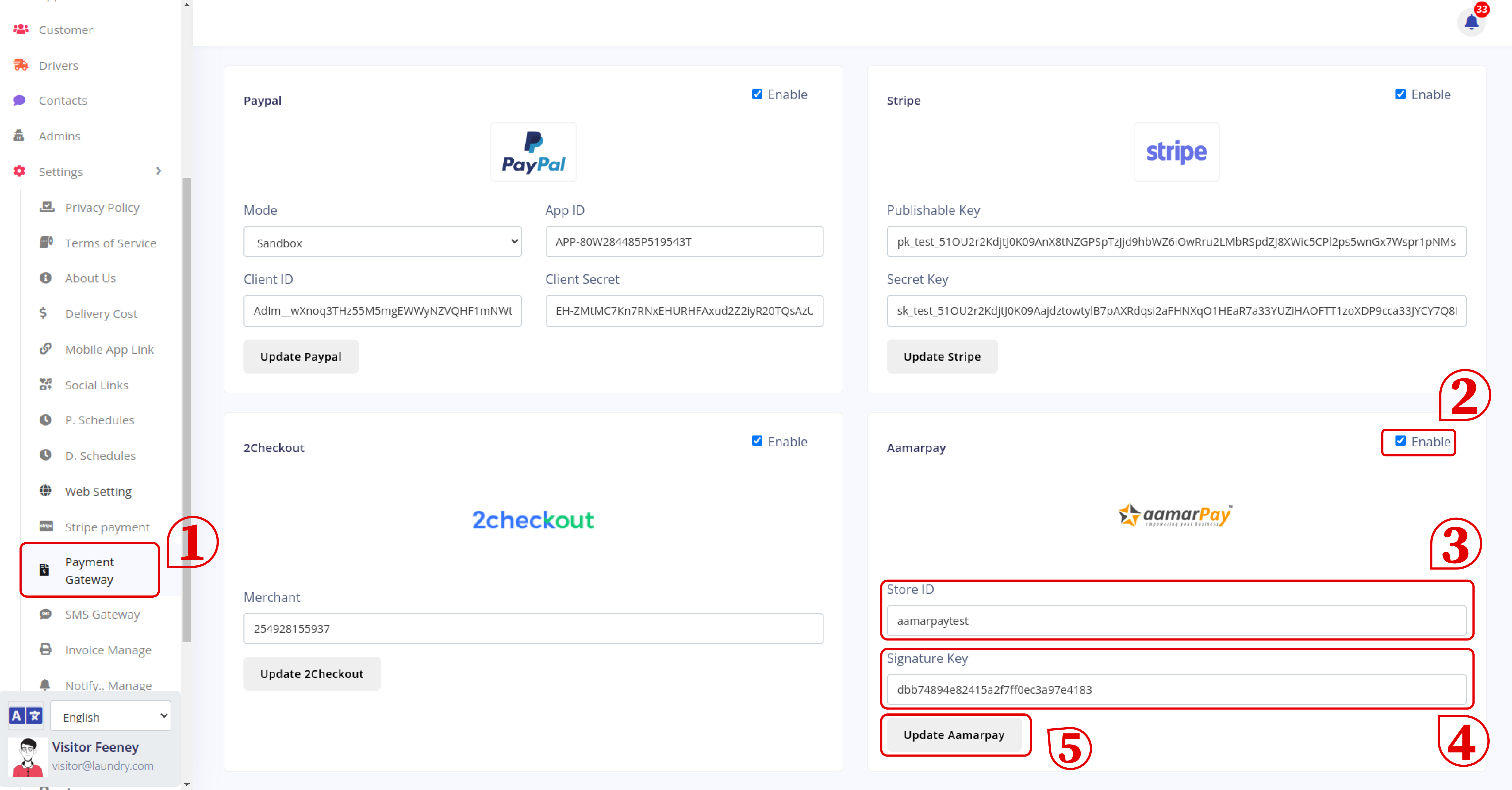Viewport: 1512px width, 790px height.
Task: Open the Paypal Mode Sandbox dropdown
Action: pyautogui.click(x=383, y=242)
